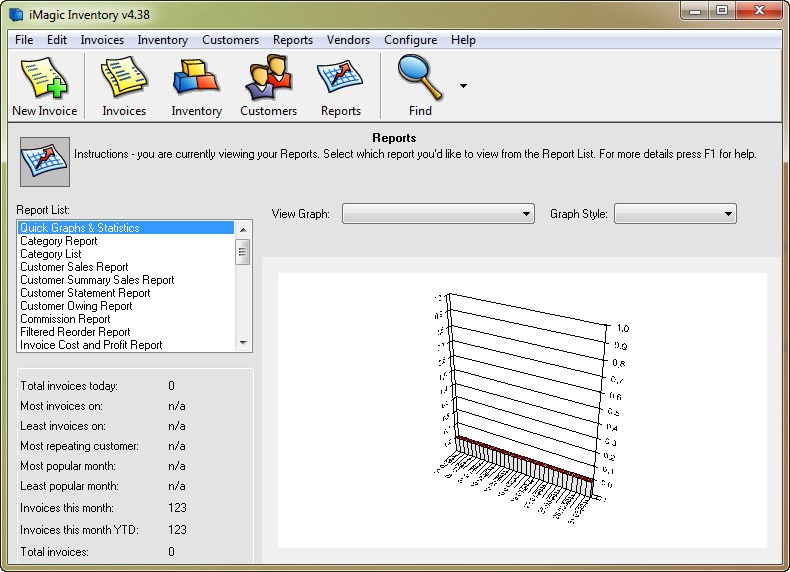Open the Configure menu

pyautogui.click(x=411, y=40)
